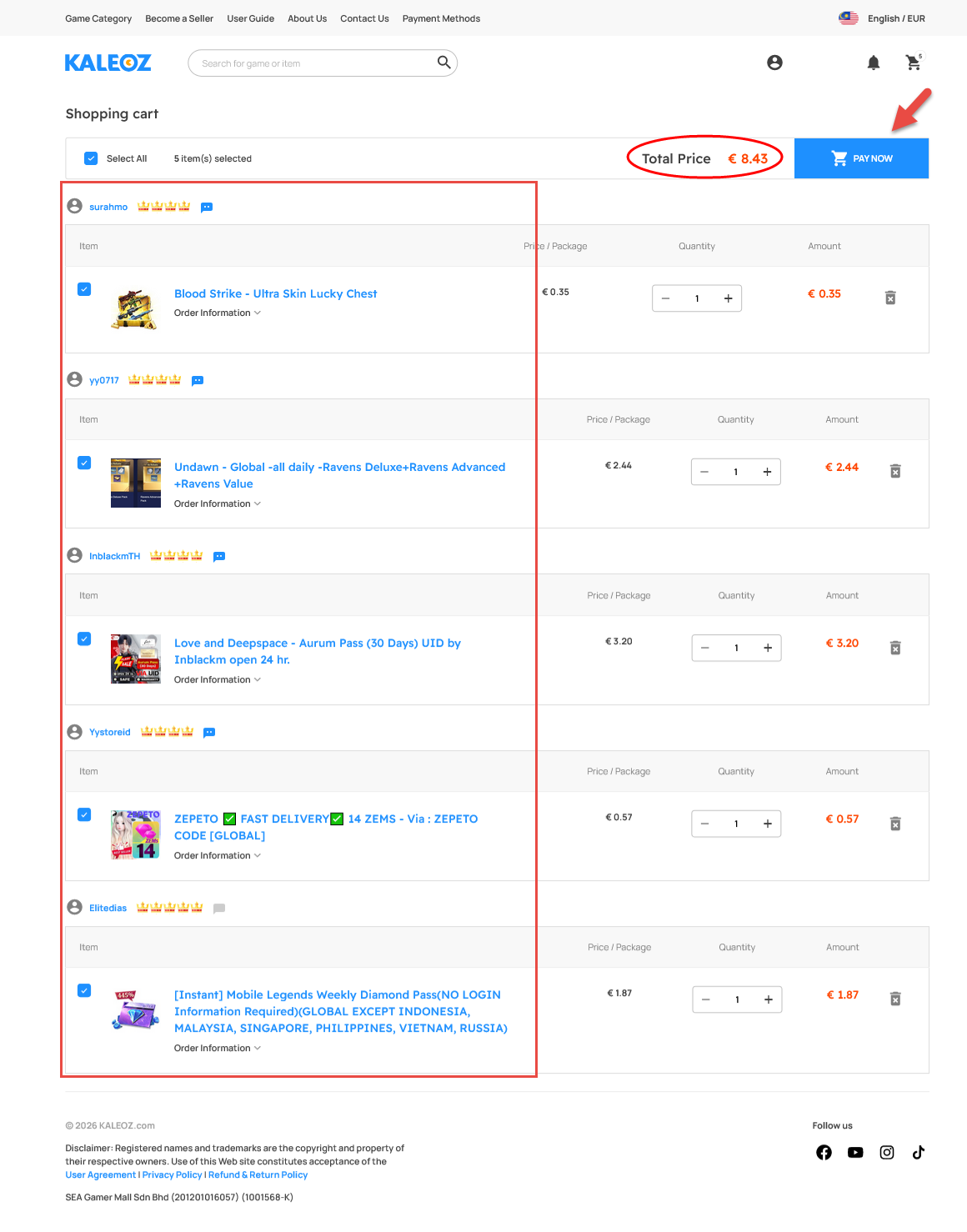The height and width of the screenshot is (1232, 967).
Task: Uncheck the Select All checkbox
Action: [90, 158]
